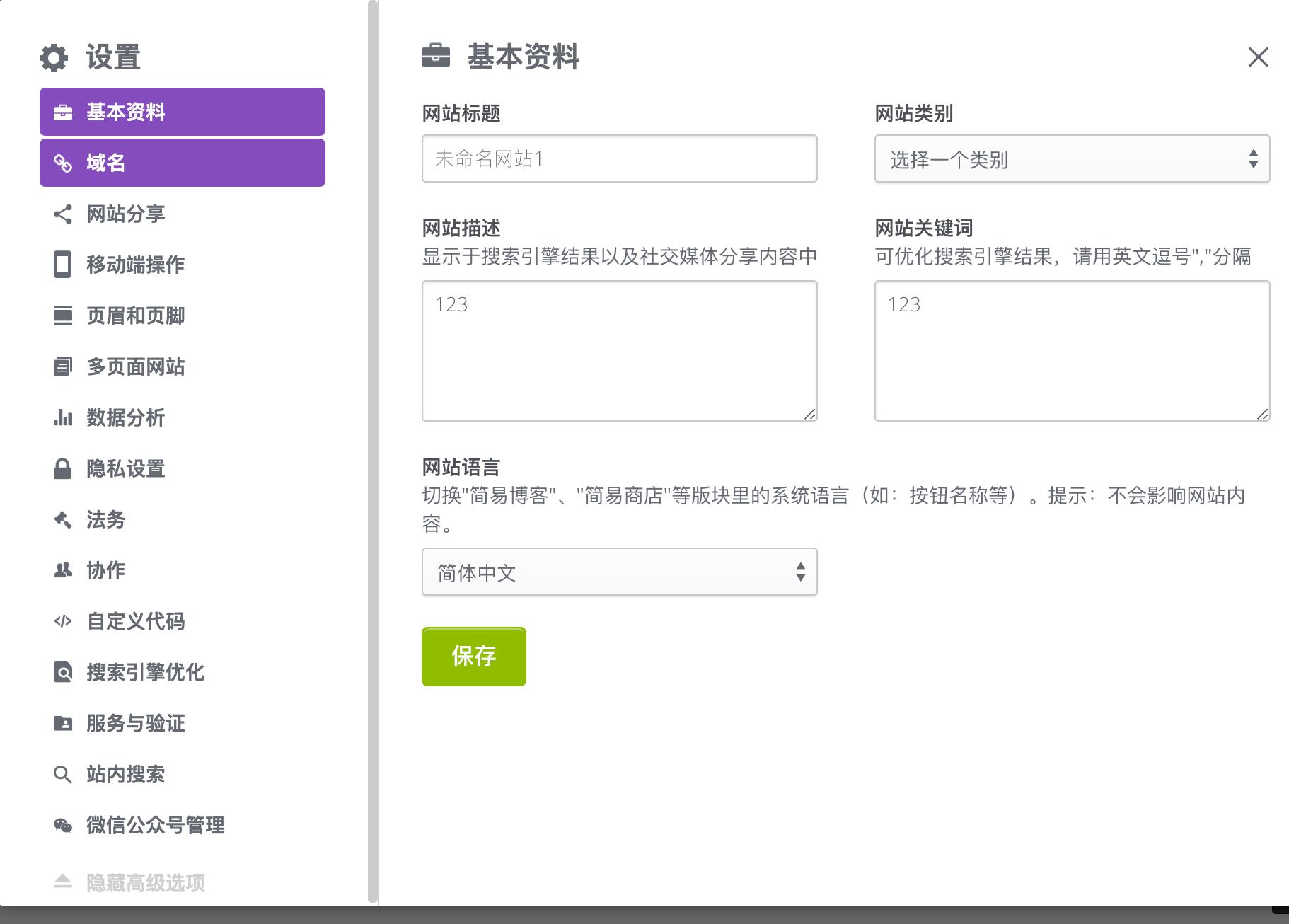Click the gavel icon for 法务
Viewport: 1289px width, 924px height.
tap(63, 520)
